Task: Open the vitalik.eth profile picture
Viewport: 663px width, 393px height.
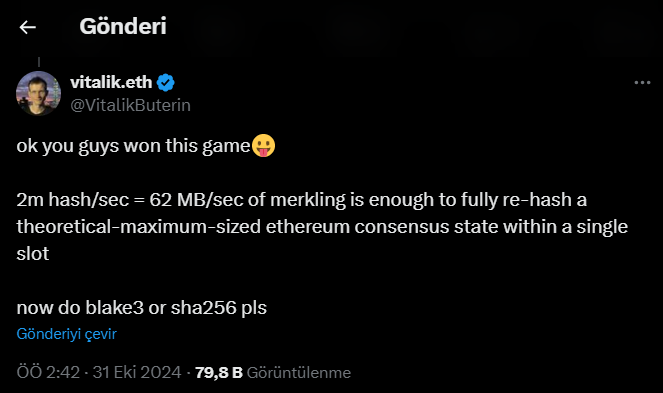Action: pyautogui.click(x=38, y=93)
